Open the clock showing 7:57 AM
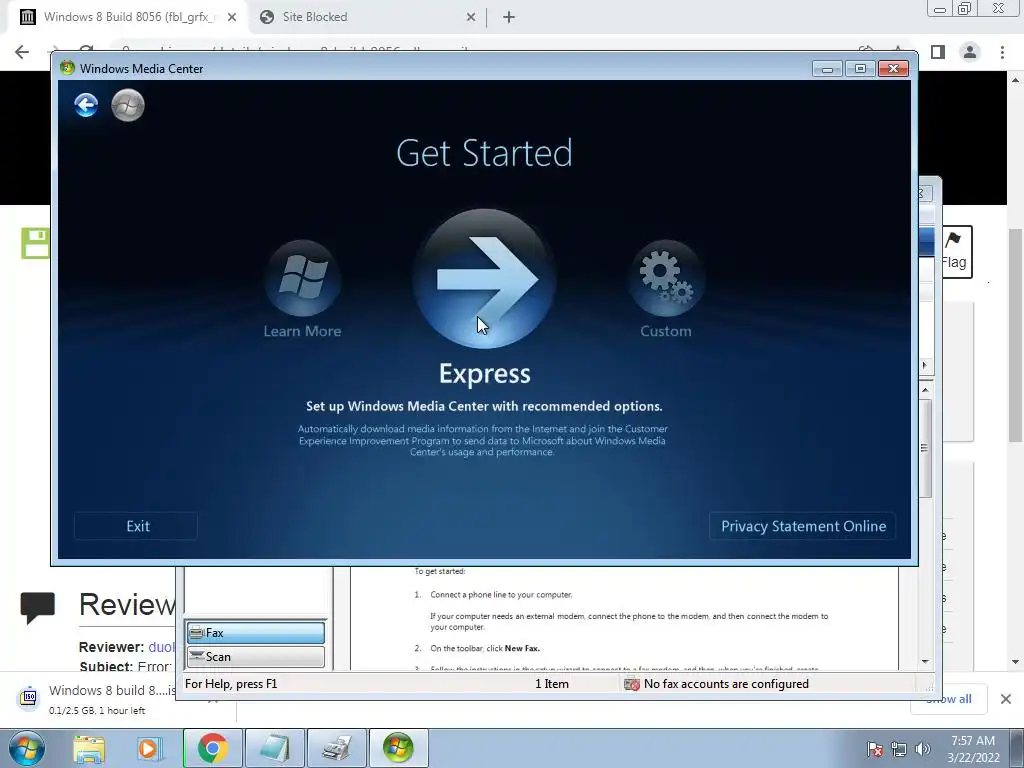This screenshot has height=768, width=1024. click(x=973, y=749)
